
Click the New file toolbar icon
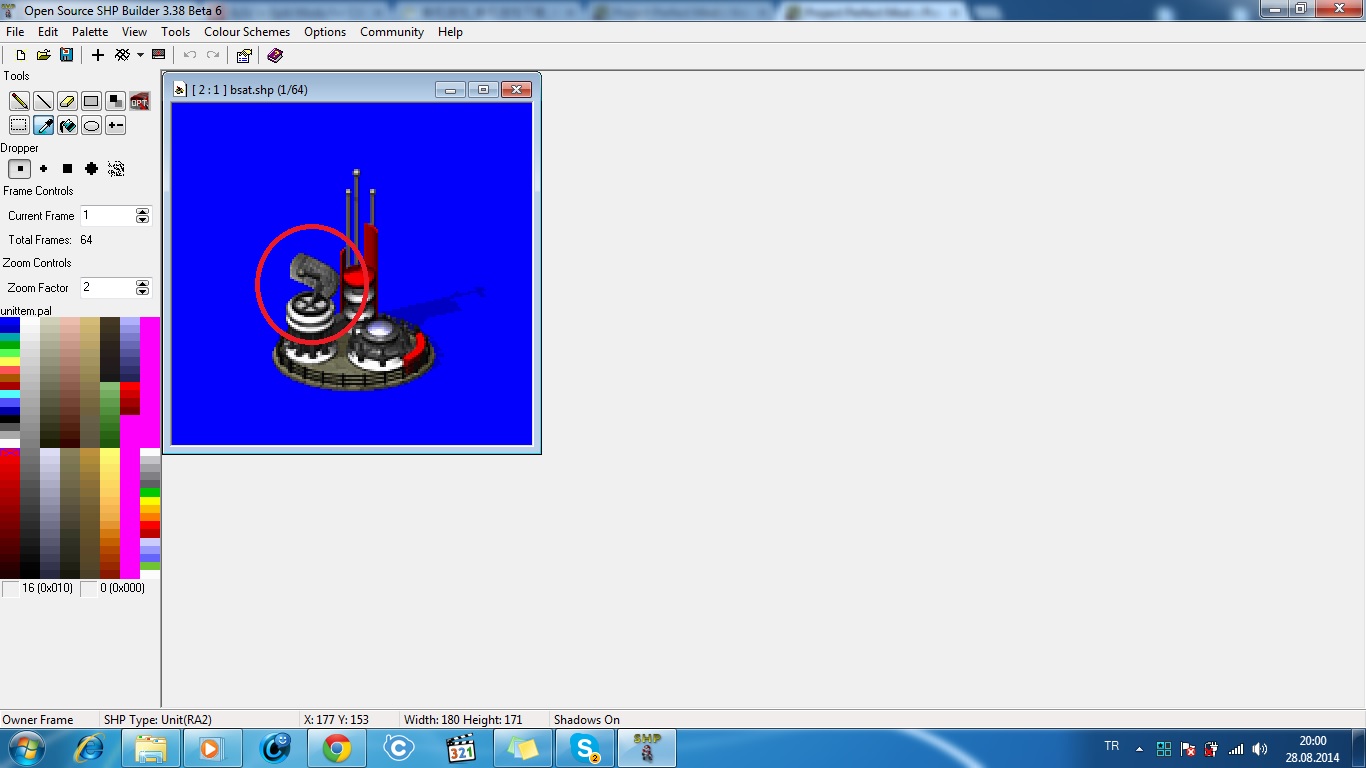coord(20,55)
